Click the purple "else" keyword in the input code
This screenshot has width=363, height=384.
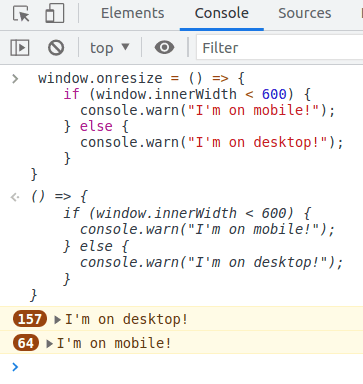(x=96, y=126)
